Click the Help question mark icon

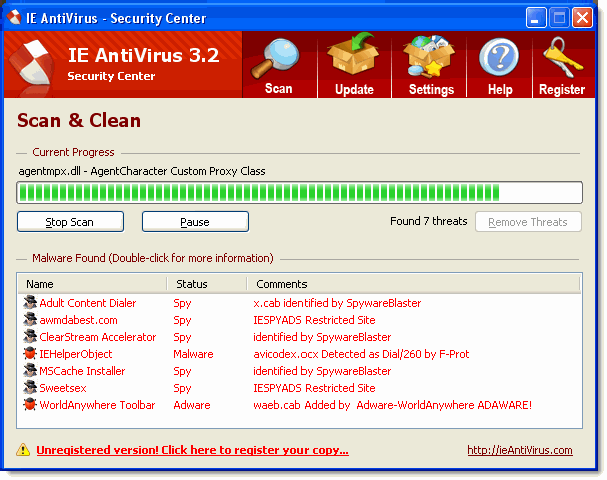(x=499, y=57)
